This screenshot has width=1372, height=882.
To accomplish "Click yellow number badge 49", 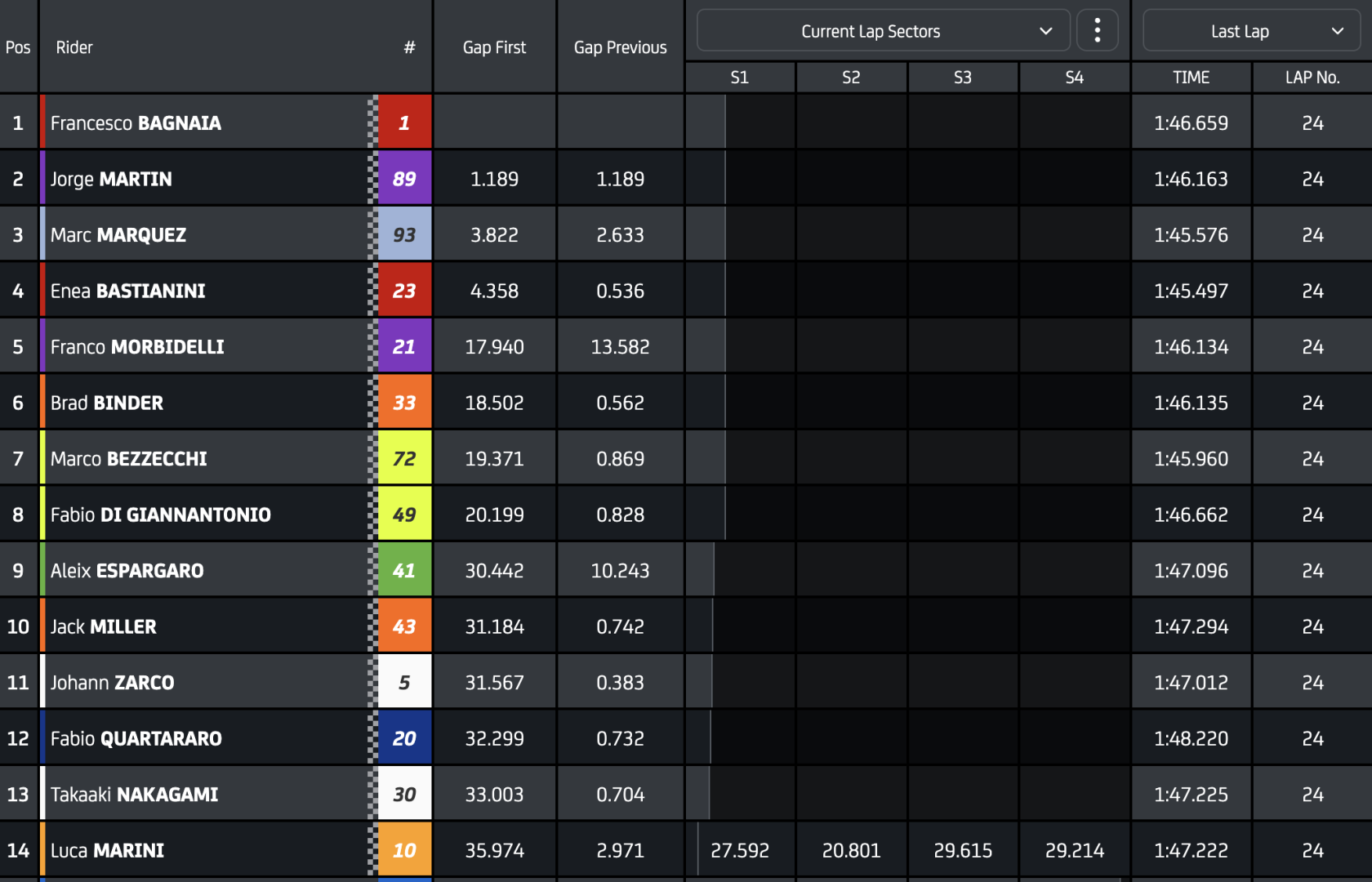I will pyautogui.click(x=404, y=514).
